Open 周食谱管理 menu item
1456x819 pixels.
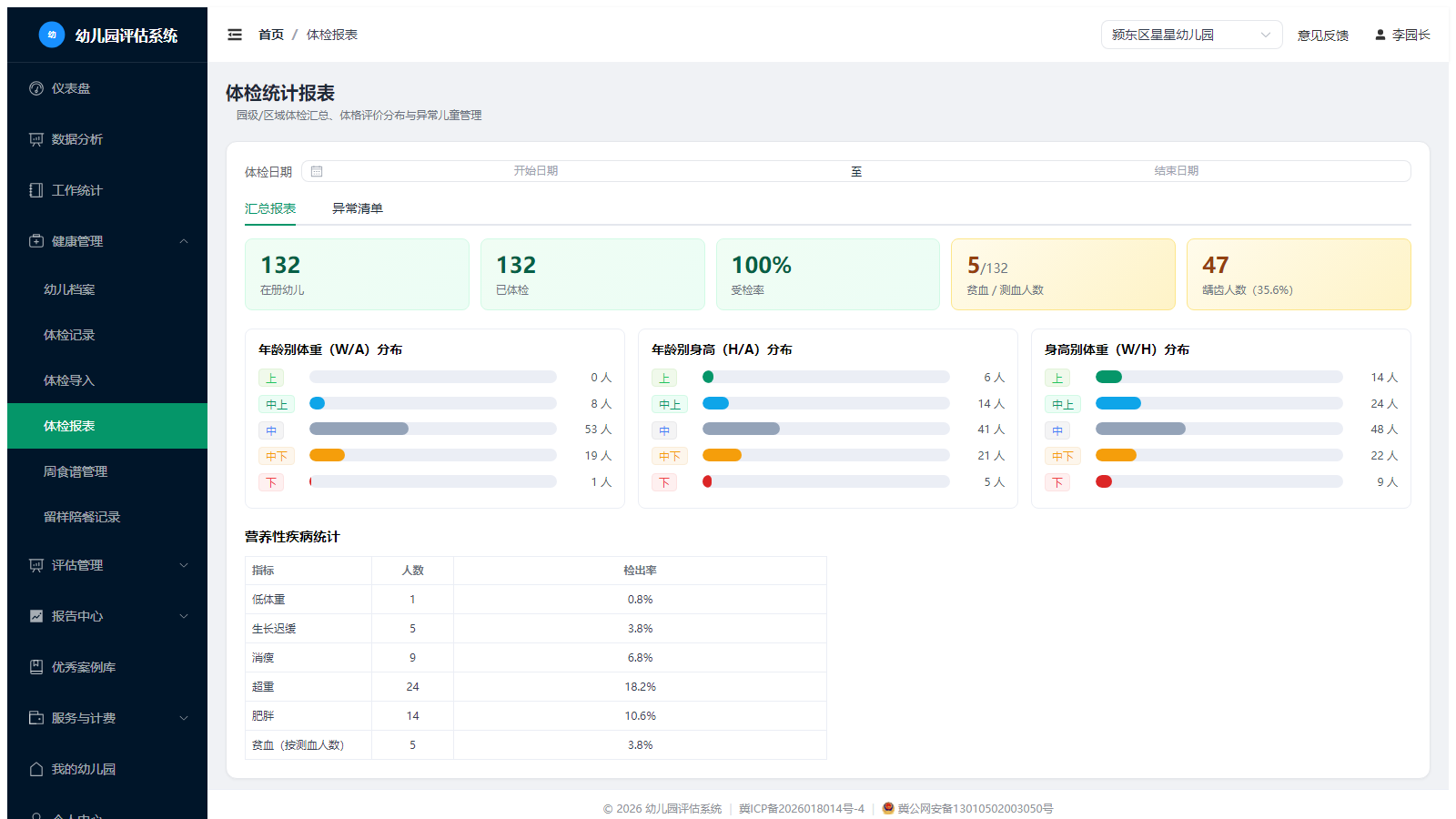tap(107, 471)
